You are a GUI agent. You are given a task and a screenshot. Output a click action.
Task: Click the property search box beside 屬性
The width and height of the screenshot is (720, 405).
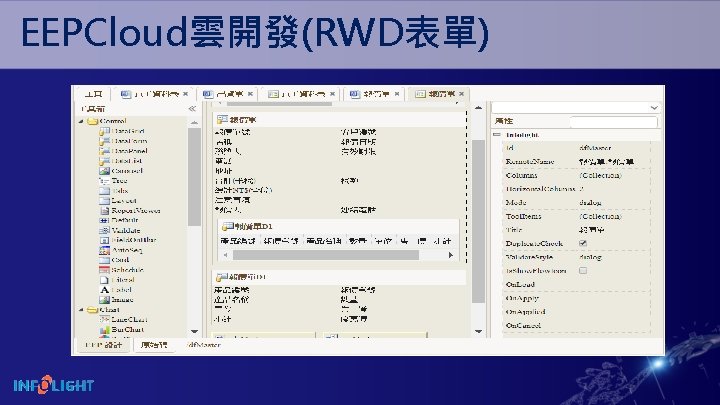pos(613,121)
